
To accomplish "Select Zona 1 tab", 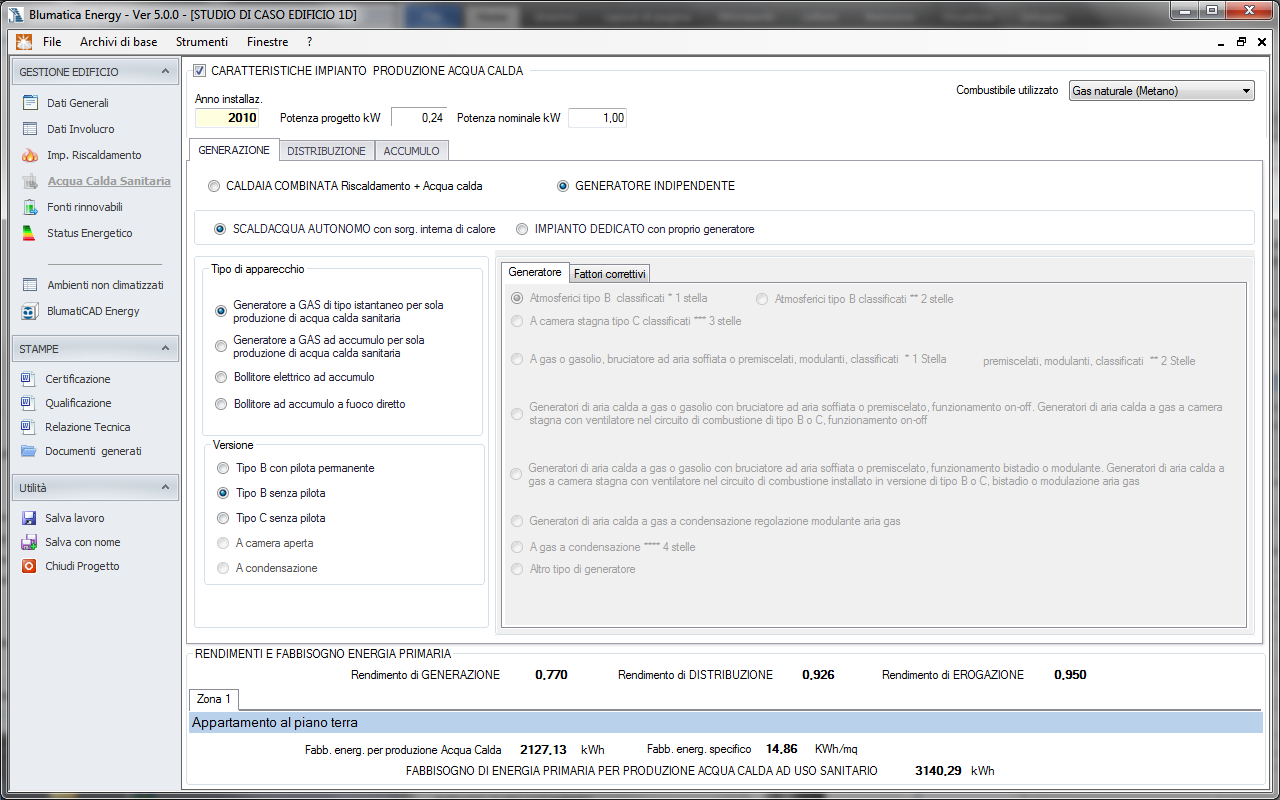I will tap(214, 699).
